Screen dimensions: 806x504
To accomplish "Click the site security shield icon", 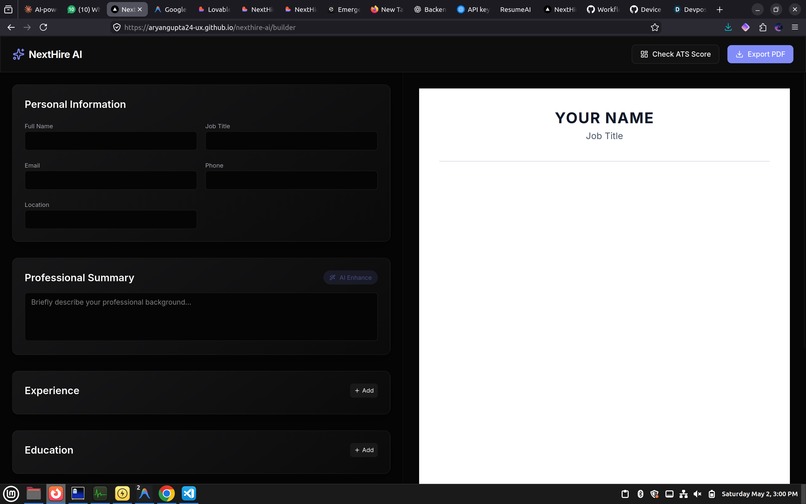I will point(117,27).
